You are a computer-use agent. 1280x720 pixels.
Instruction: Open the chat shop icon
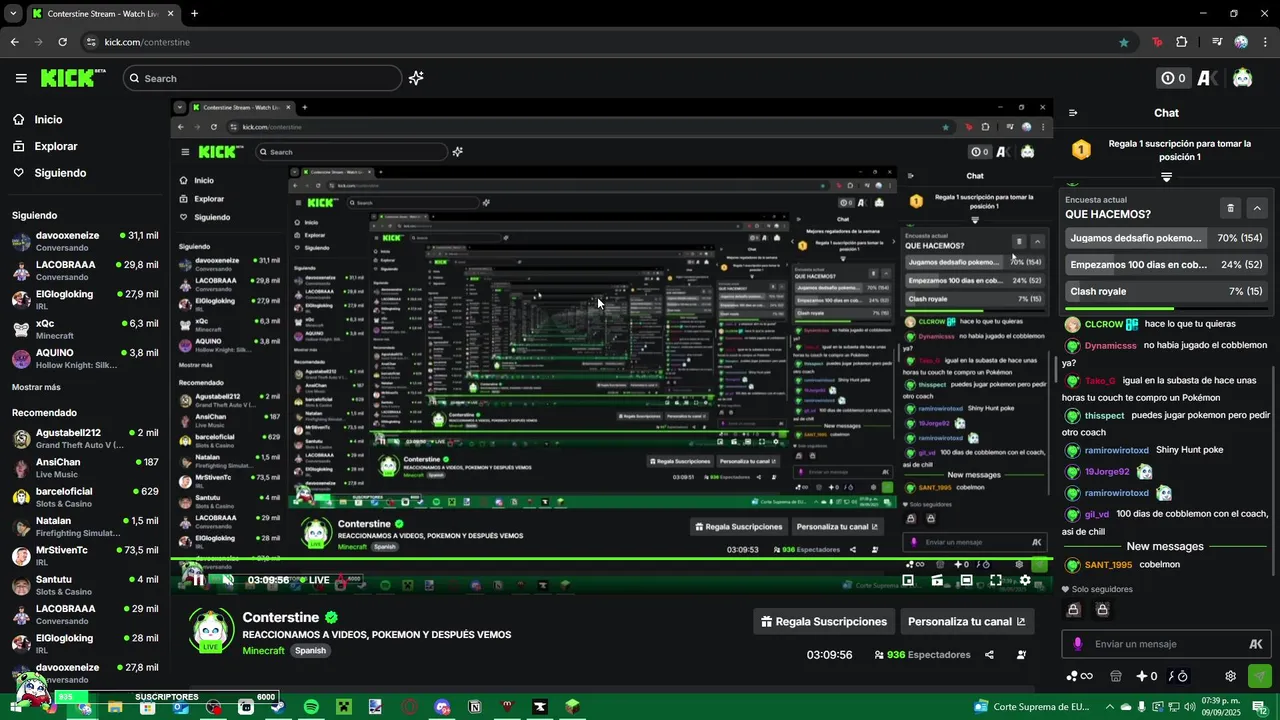click(x=1116, y=676)
